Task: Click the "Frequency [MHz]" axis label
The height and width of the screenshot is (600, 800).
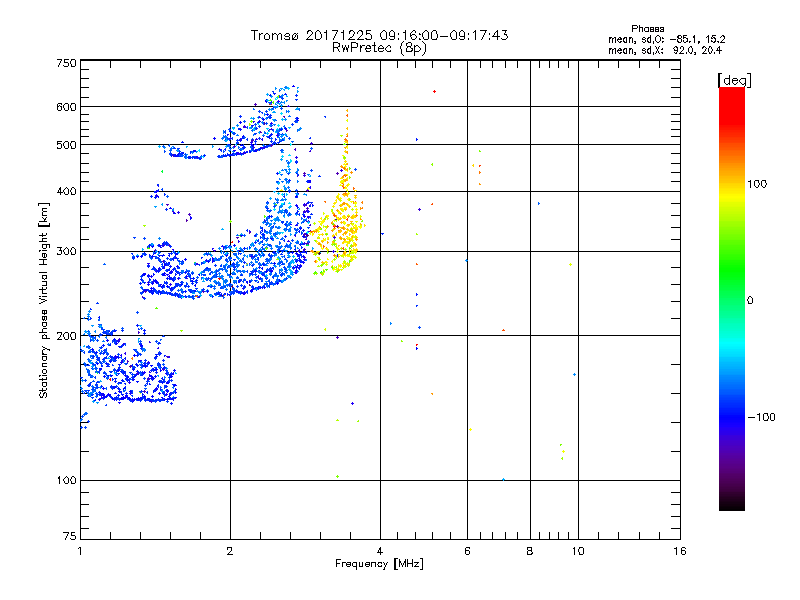Action: 379,564
